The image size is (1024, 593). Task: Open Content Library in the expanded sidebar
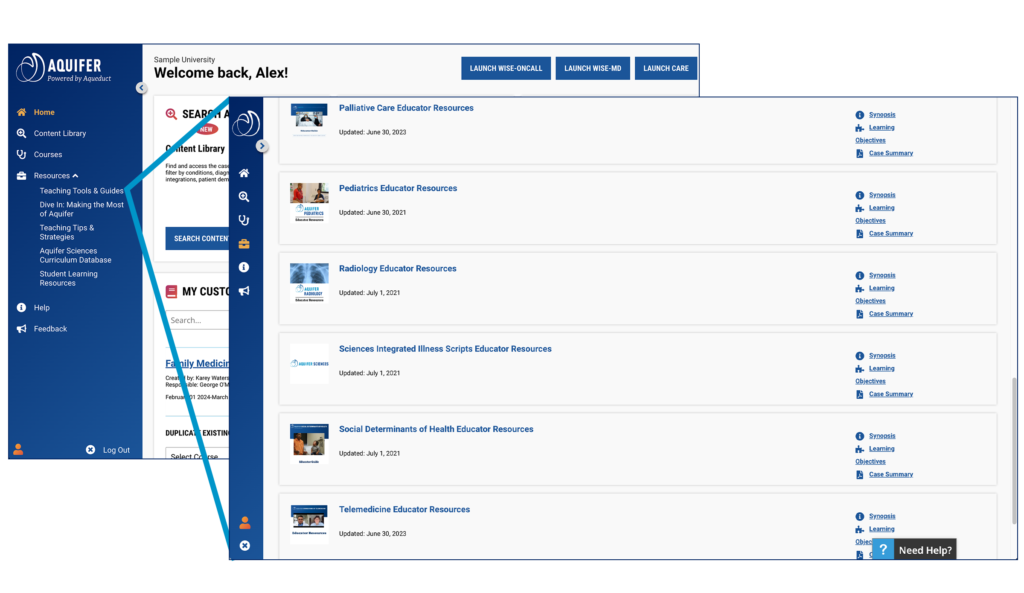[x=59, y=133]
